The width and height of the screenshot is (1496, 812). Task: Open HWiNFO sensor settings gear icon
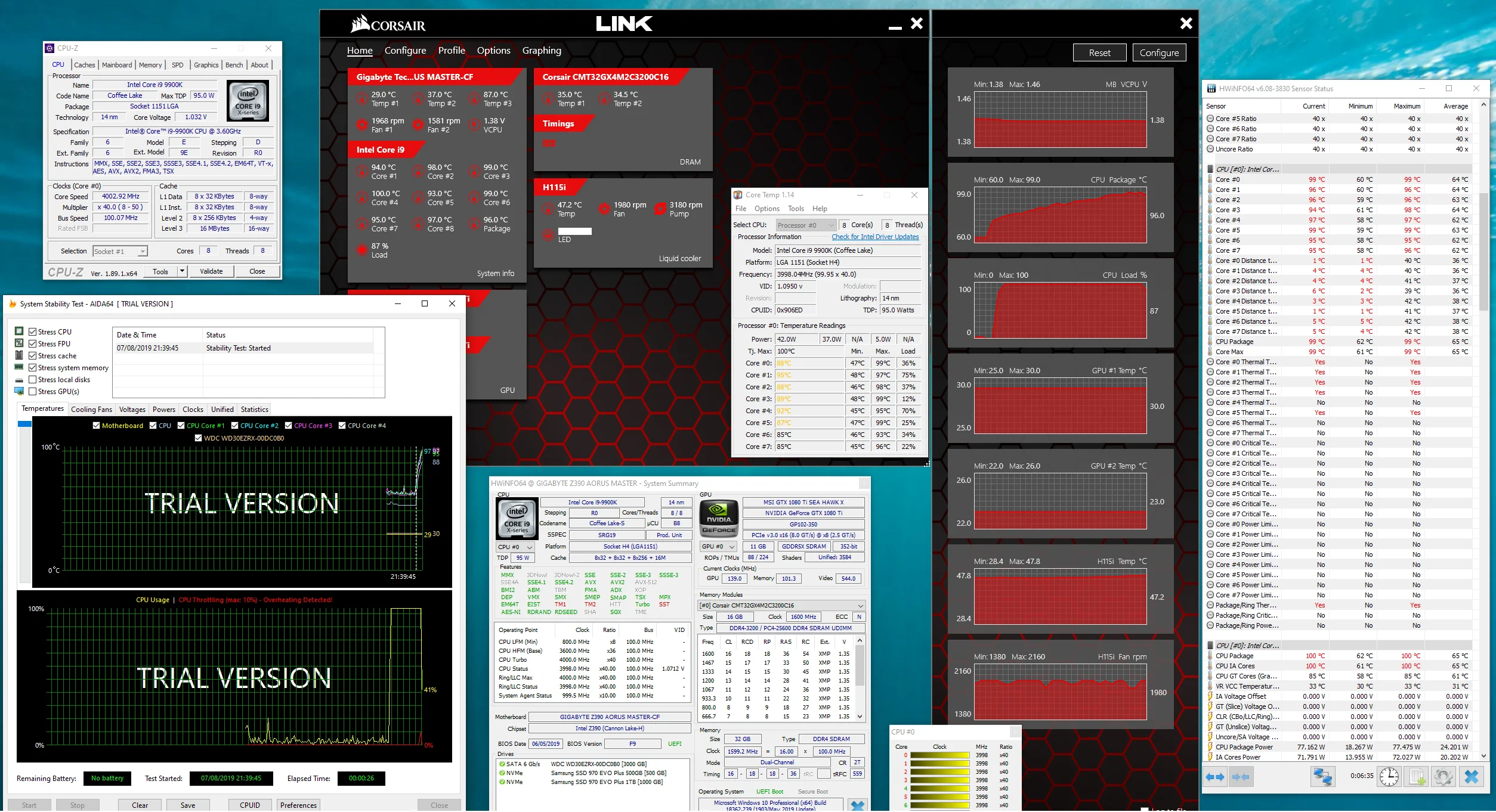pyautogui.click(x=1443, y=777)
